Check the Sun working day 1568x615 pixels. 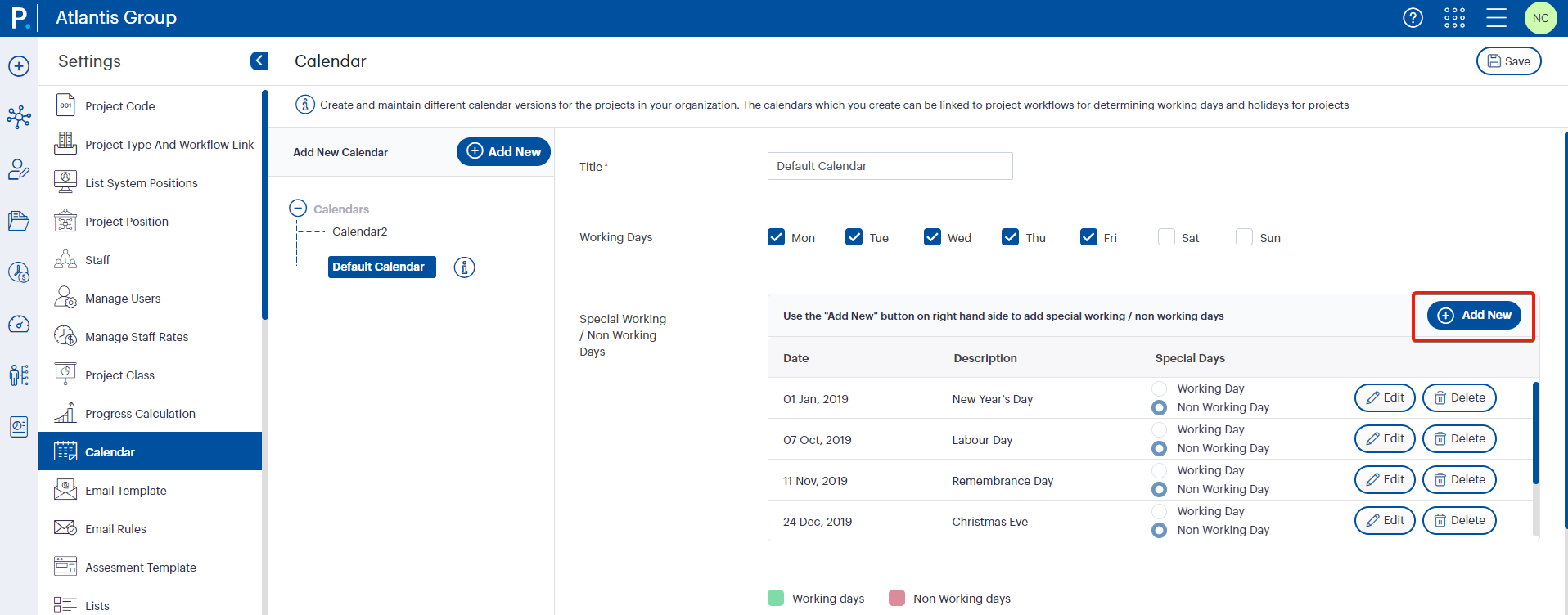tap(1244, 237)
